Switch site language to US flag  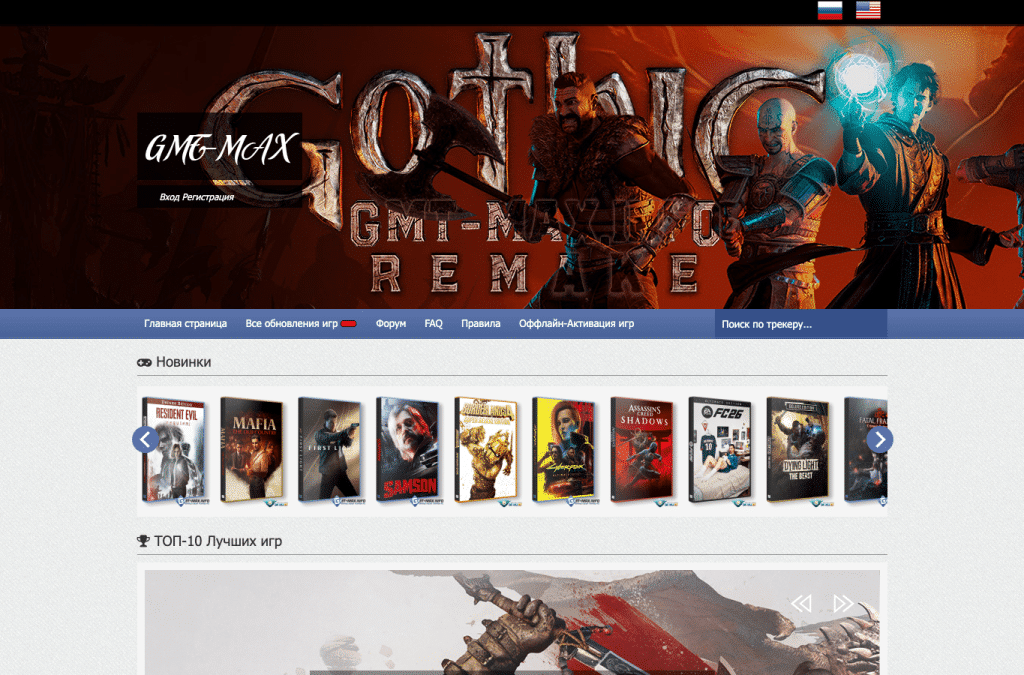868,10
